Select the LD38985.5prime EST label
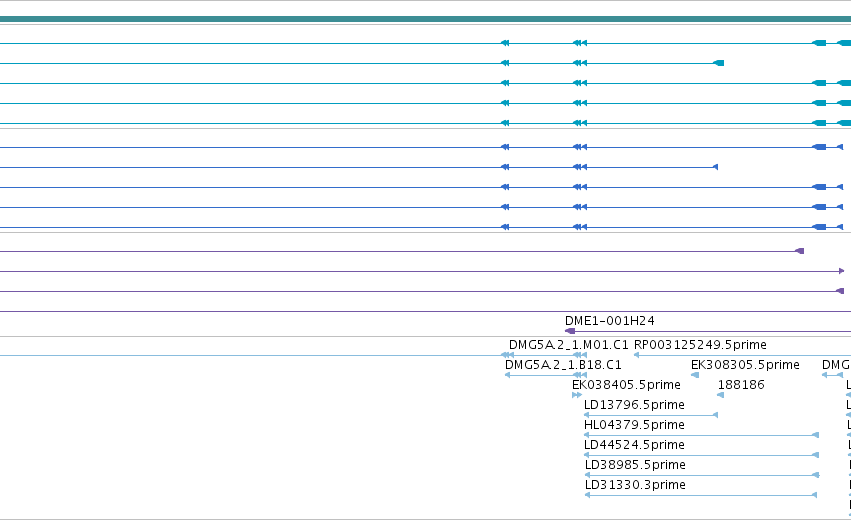This screenshot has width=851, height=520. point(635,465)
